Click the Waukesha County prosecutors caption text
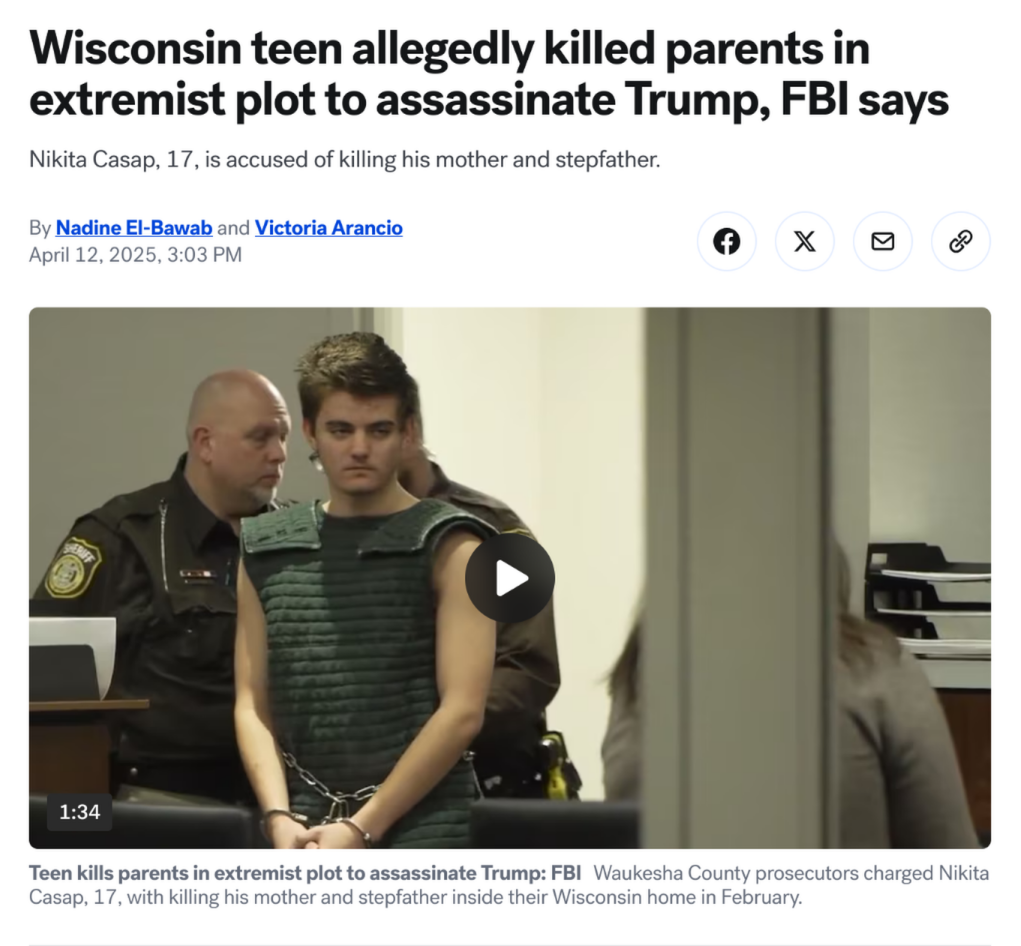 (x=509, y=885)
